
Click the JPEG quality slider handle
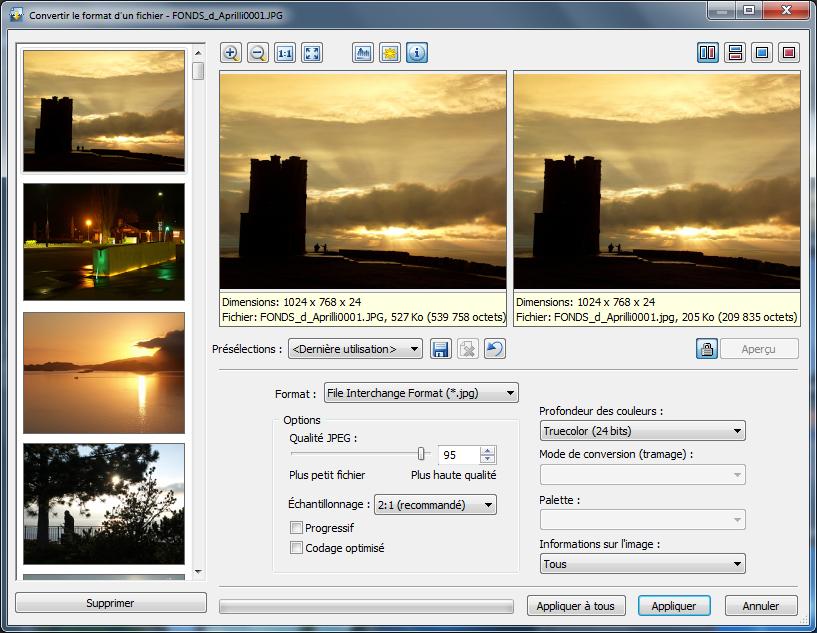click(x=422, y=454)
